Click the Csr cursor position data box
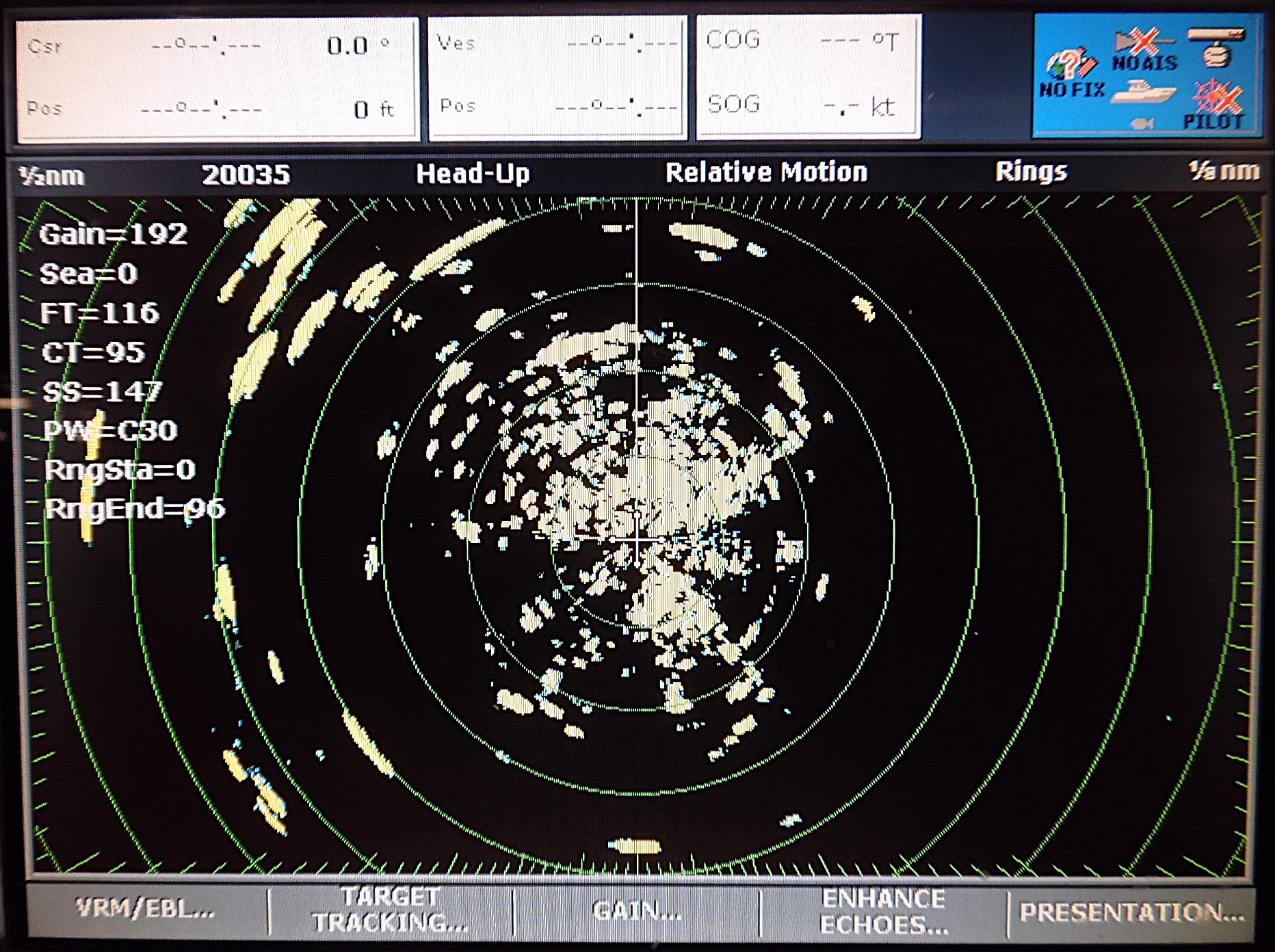 218,79
